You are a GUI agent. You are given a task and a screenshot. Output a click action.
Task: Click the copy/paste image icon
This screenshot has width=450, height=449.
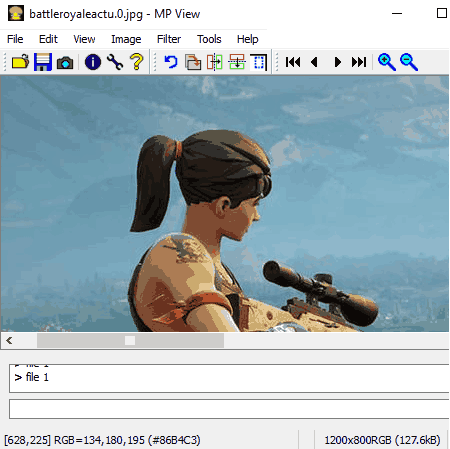point(193,62)
